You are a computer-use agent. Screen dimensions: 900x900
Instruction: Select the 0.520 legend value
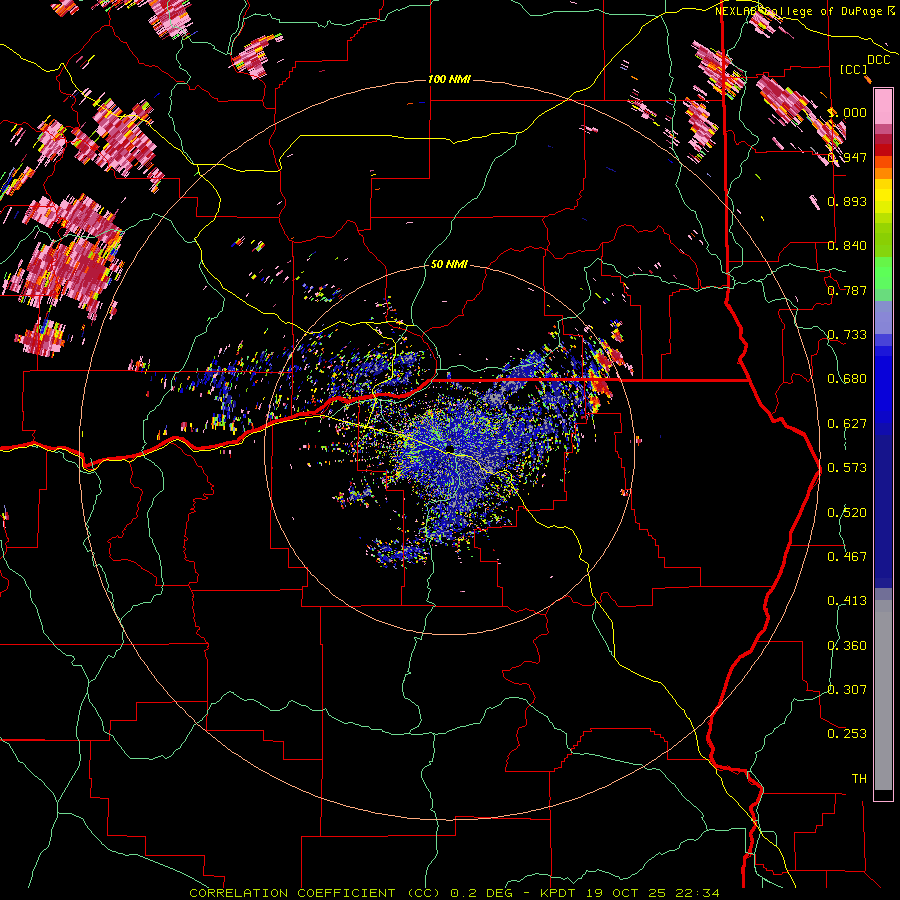847,513
